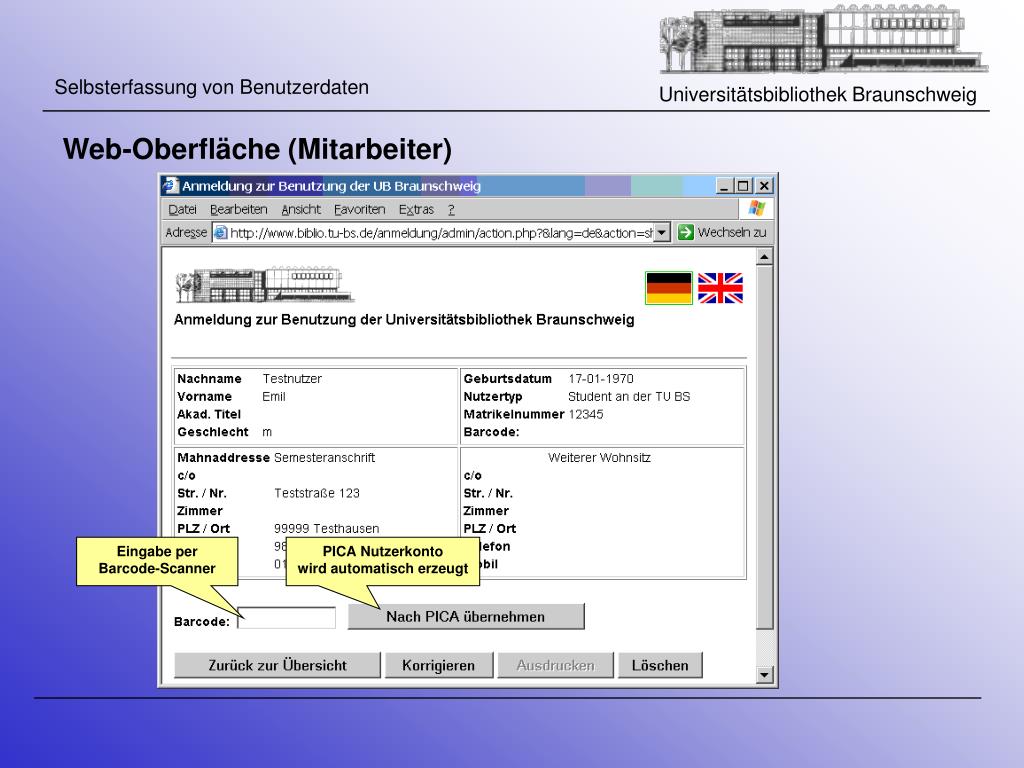Click the Geburtsdatum value 17-01-1970

coord(601,379)
